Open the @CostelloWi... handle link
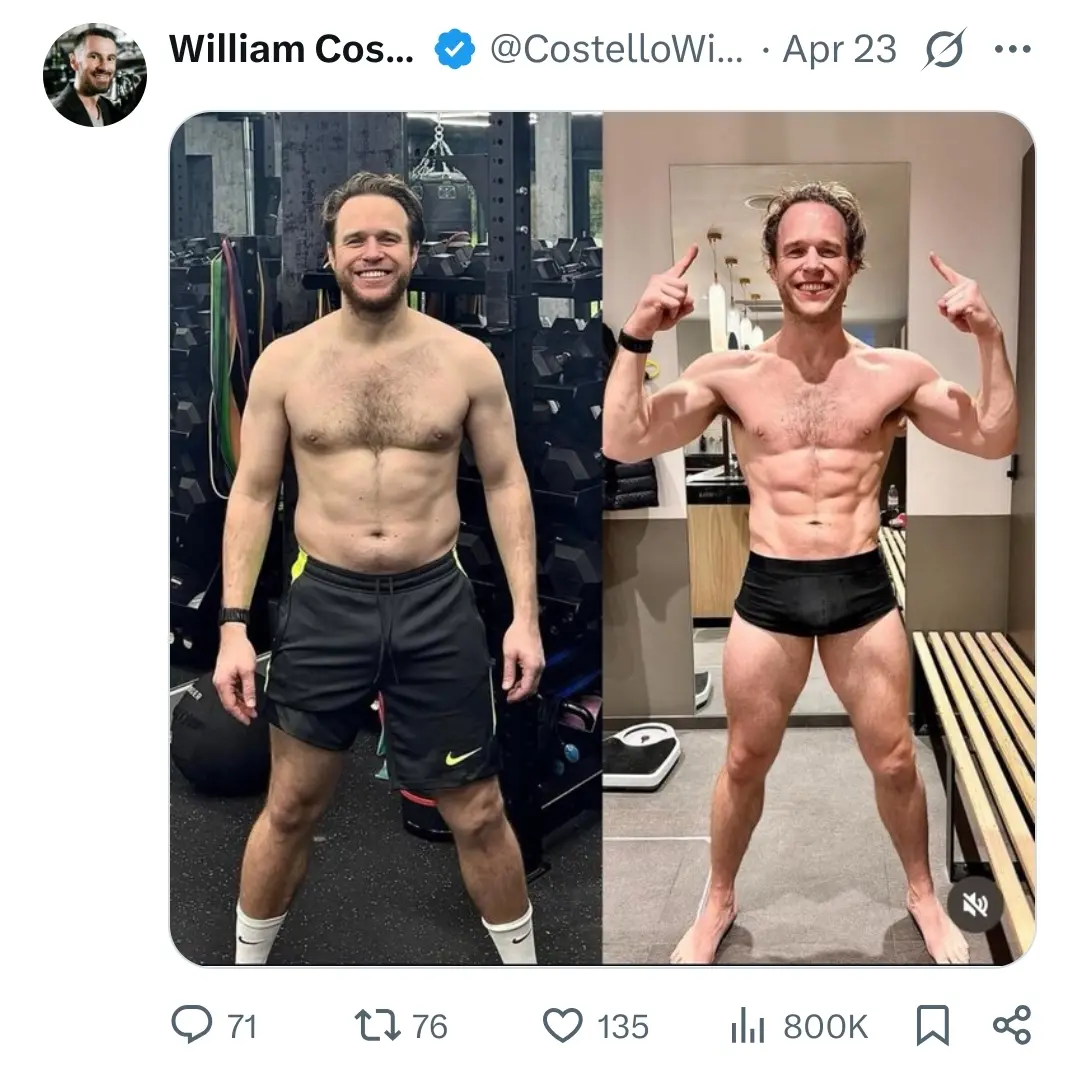The height and width of the screenshot is (1075, 1080). (616, 50)
